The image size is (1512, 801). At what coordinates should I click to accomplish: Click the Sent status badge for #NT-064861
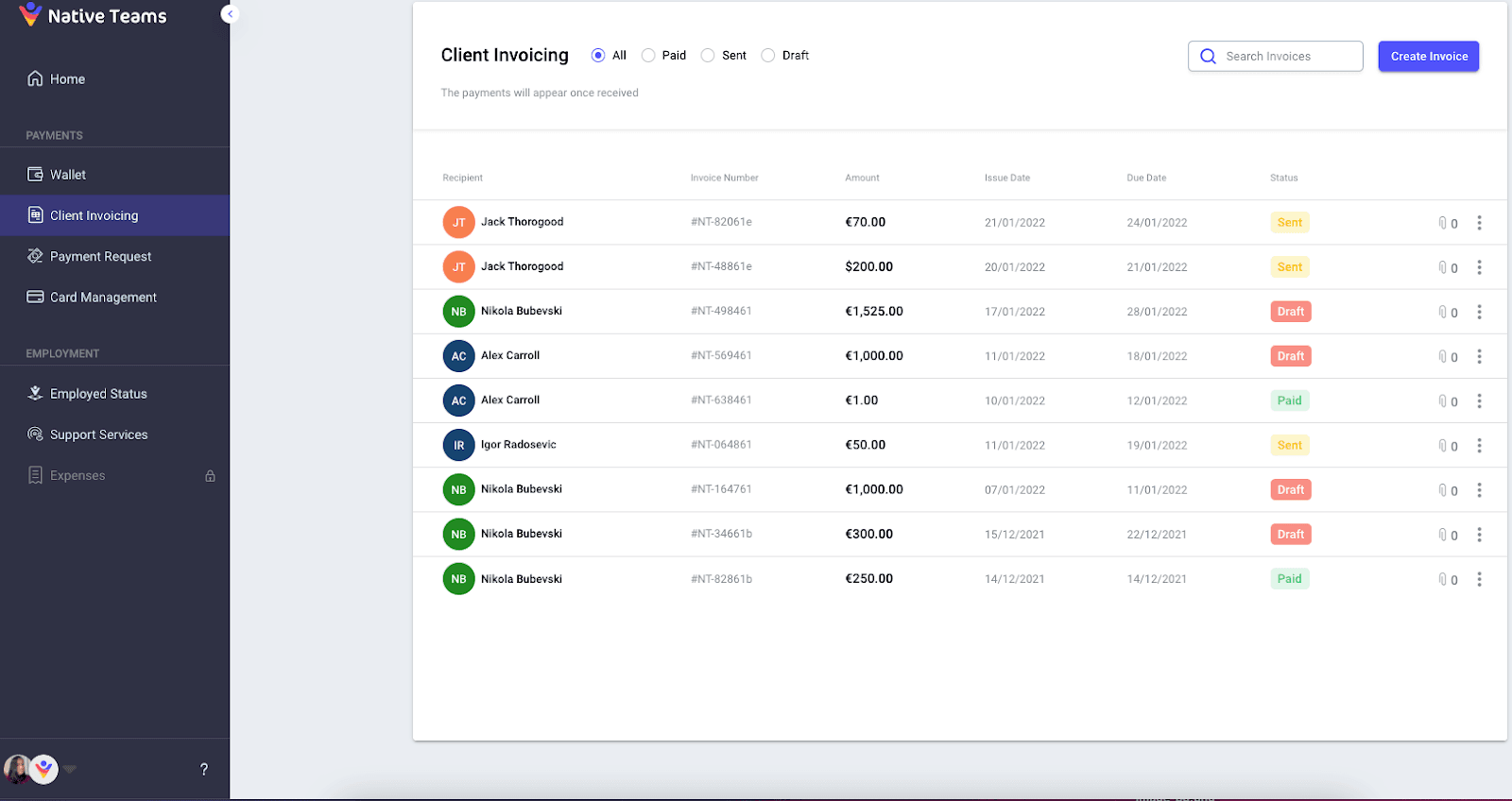coord(1290,445)
